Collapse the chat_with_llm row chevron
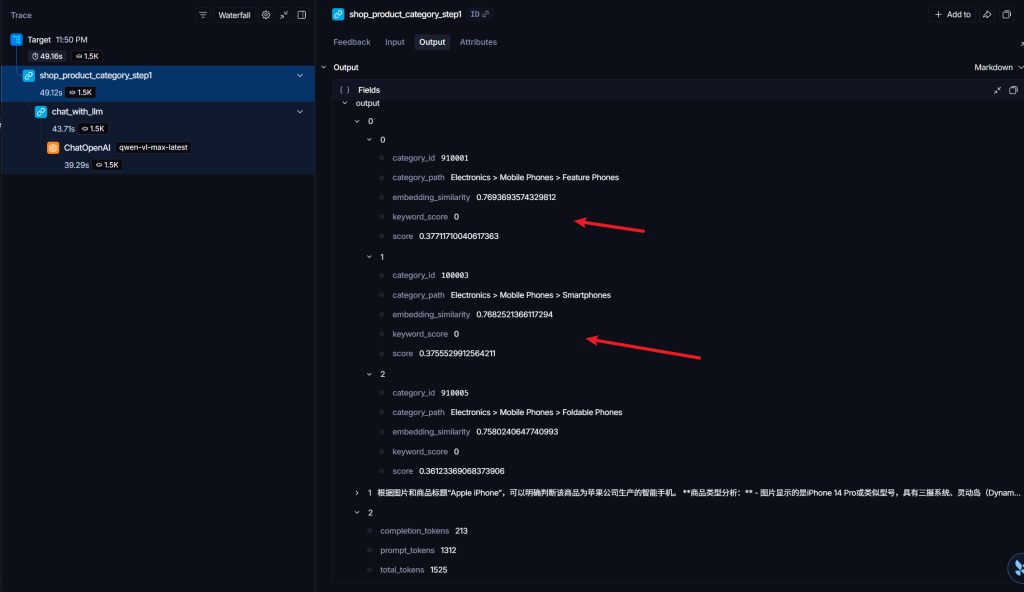This screenshot has height=592, width=1024. click(300, 111)
